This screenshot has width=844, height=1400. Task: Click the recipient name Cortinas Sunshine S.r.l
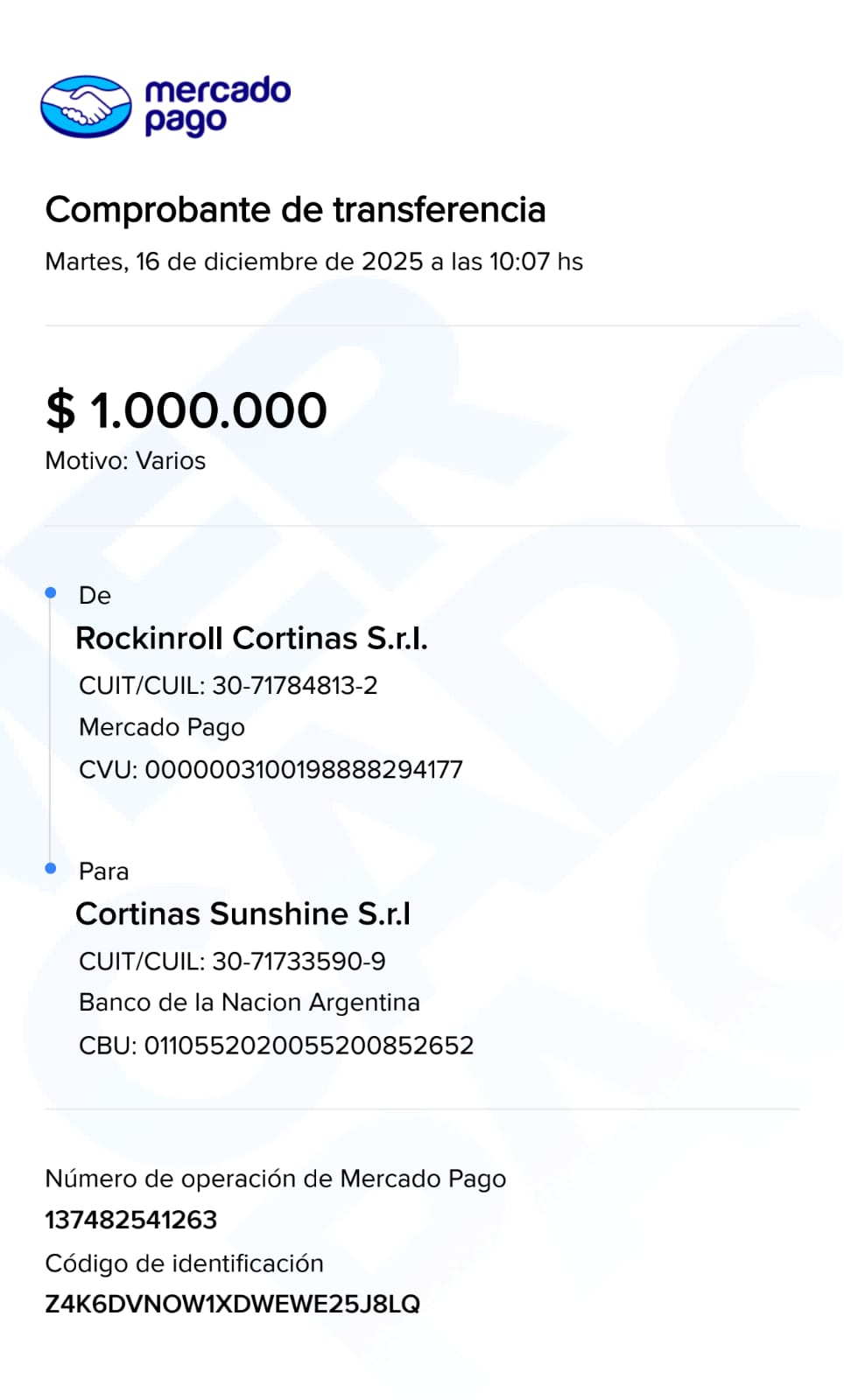(x=243, y=913)
